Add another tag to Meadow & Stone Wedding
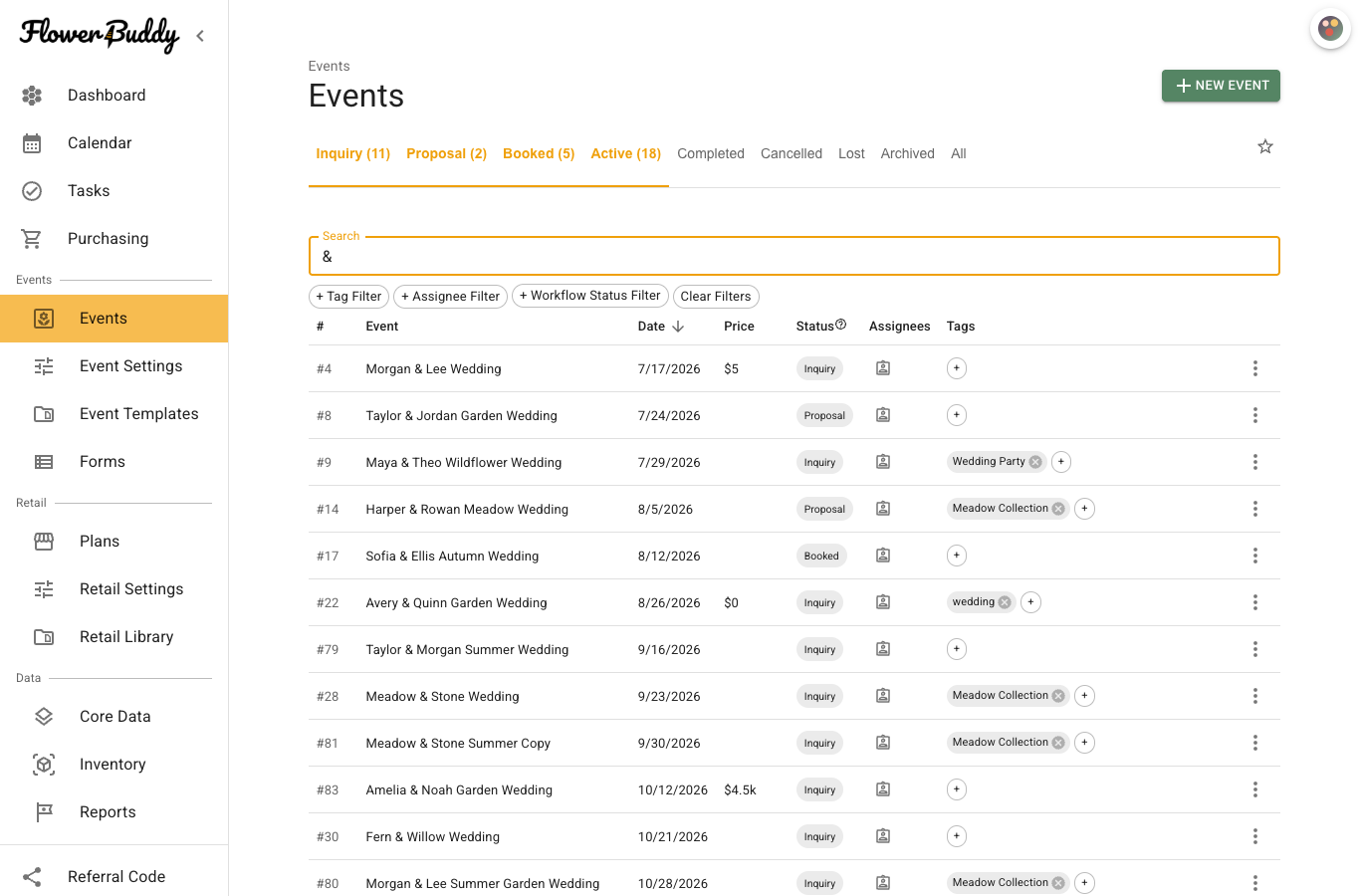1359x896 pixels. [1085, 696]
